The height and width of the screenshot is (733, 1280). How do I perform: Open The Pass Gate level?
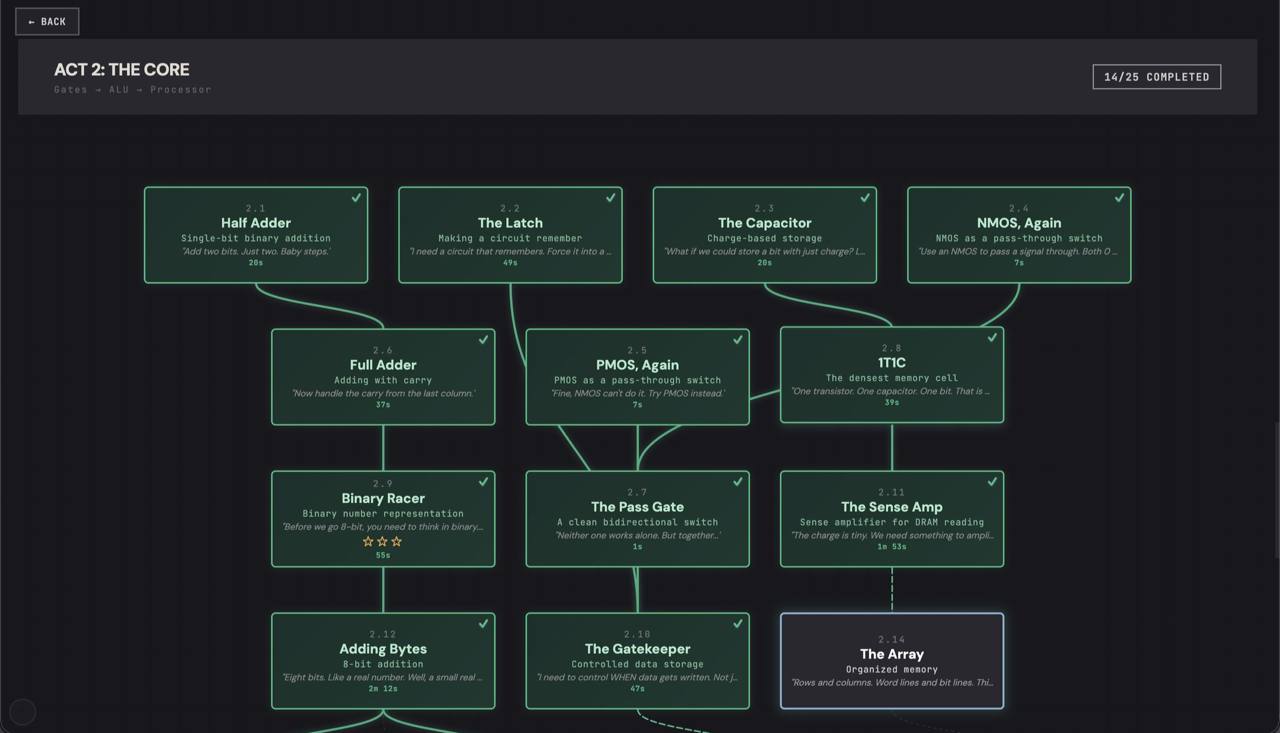coord(637,519)
